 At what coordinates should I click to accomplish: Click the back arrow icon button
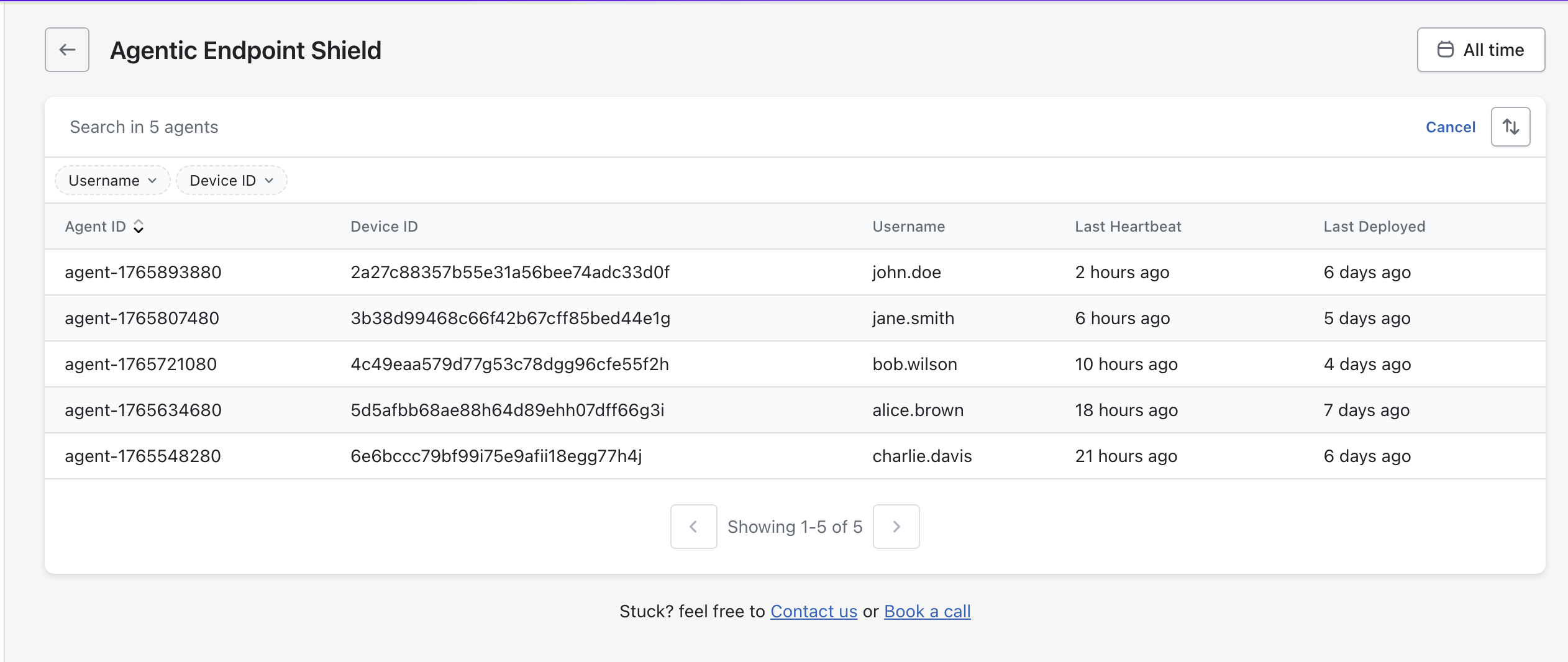click(x=67, y=50)
